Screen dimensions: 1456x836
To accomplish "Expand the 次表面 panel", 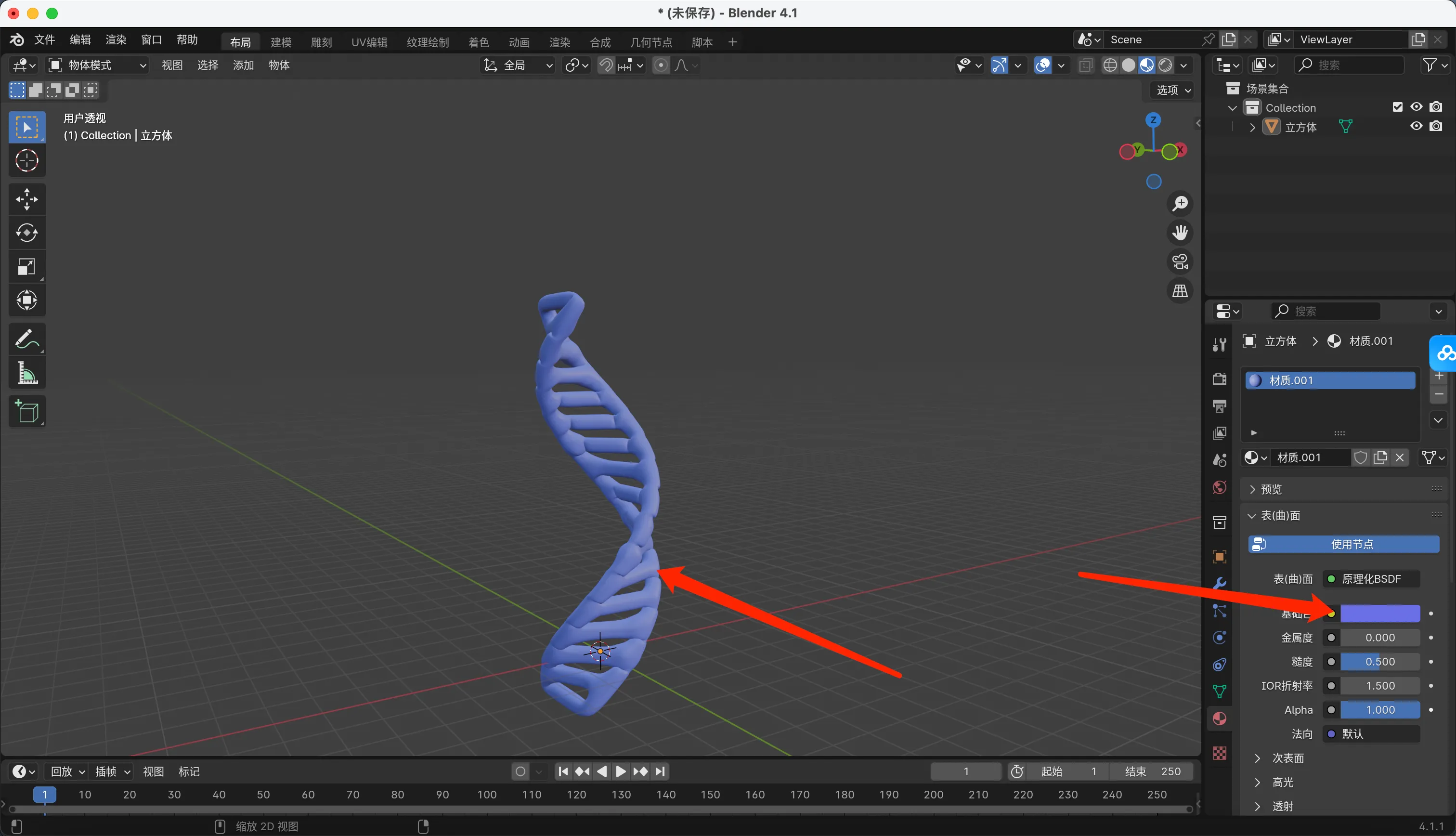I will (x=1287, y=758).
